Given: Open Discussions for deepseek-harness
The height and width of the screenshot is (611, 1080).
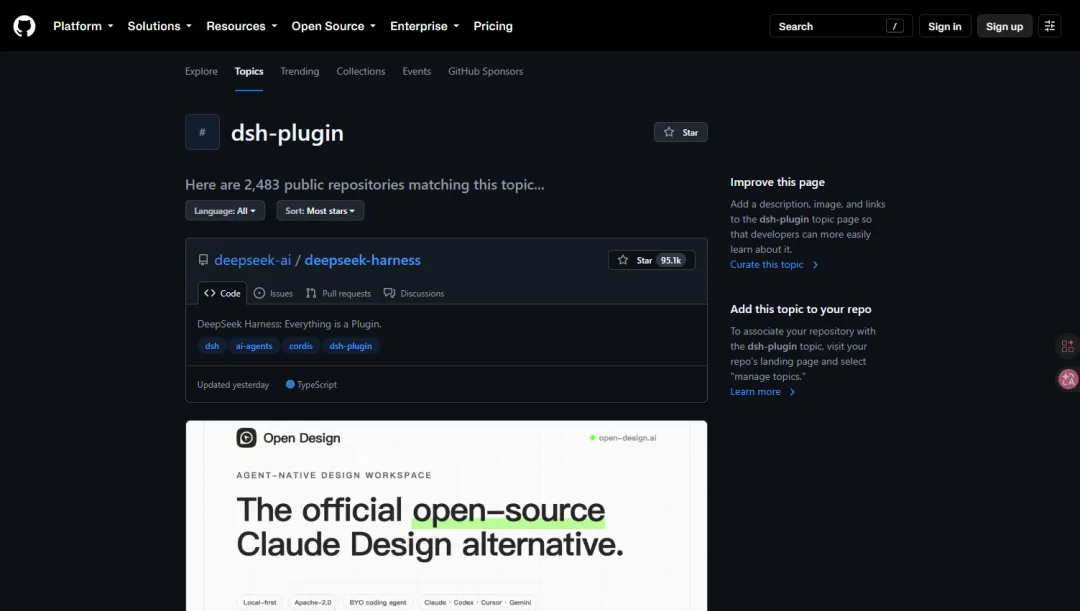Looking at the screenshot, I should point(414,293).
